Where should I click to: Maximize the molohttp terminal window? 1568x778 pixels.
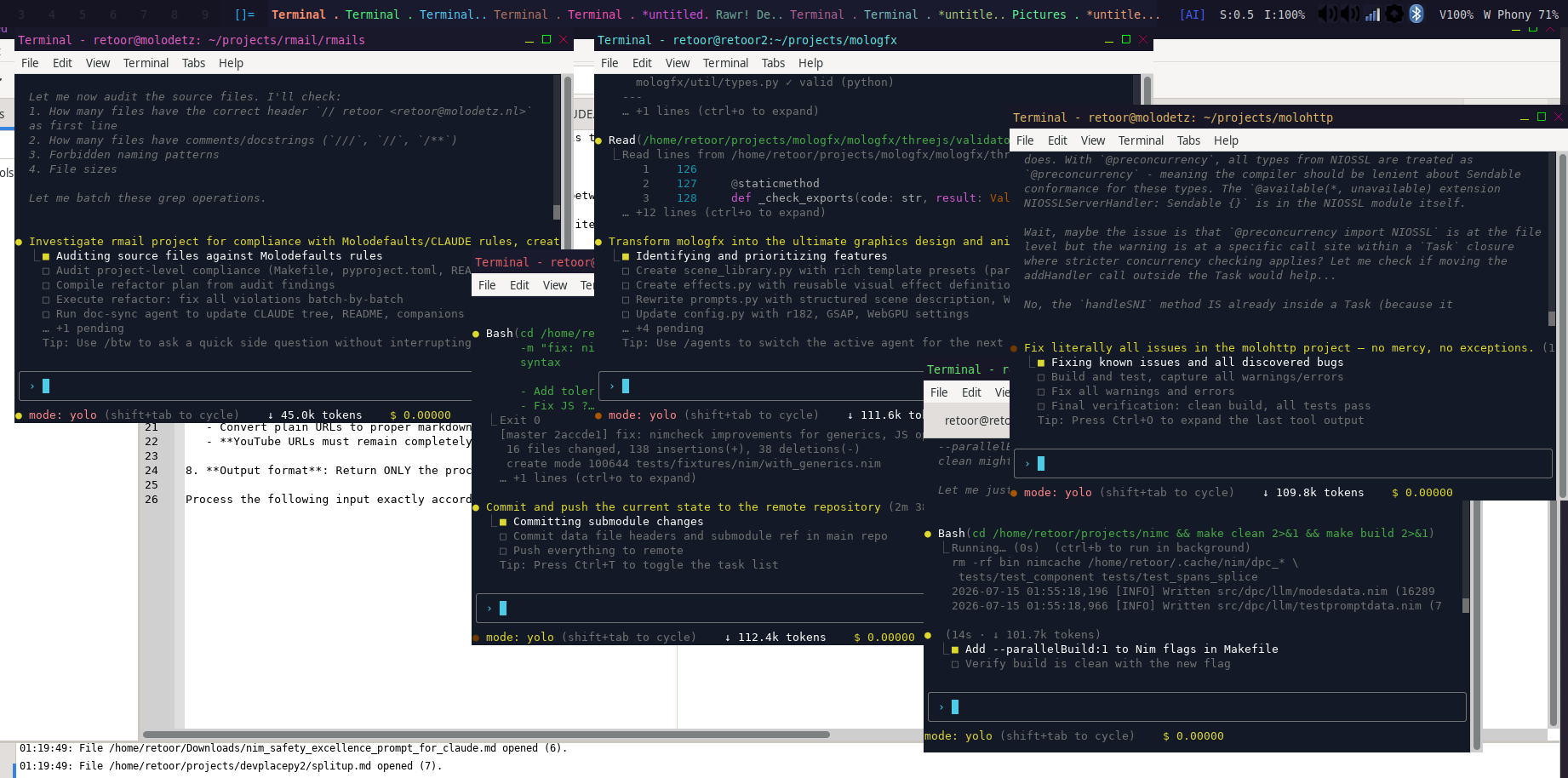point(1541,117)
